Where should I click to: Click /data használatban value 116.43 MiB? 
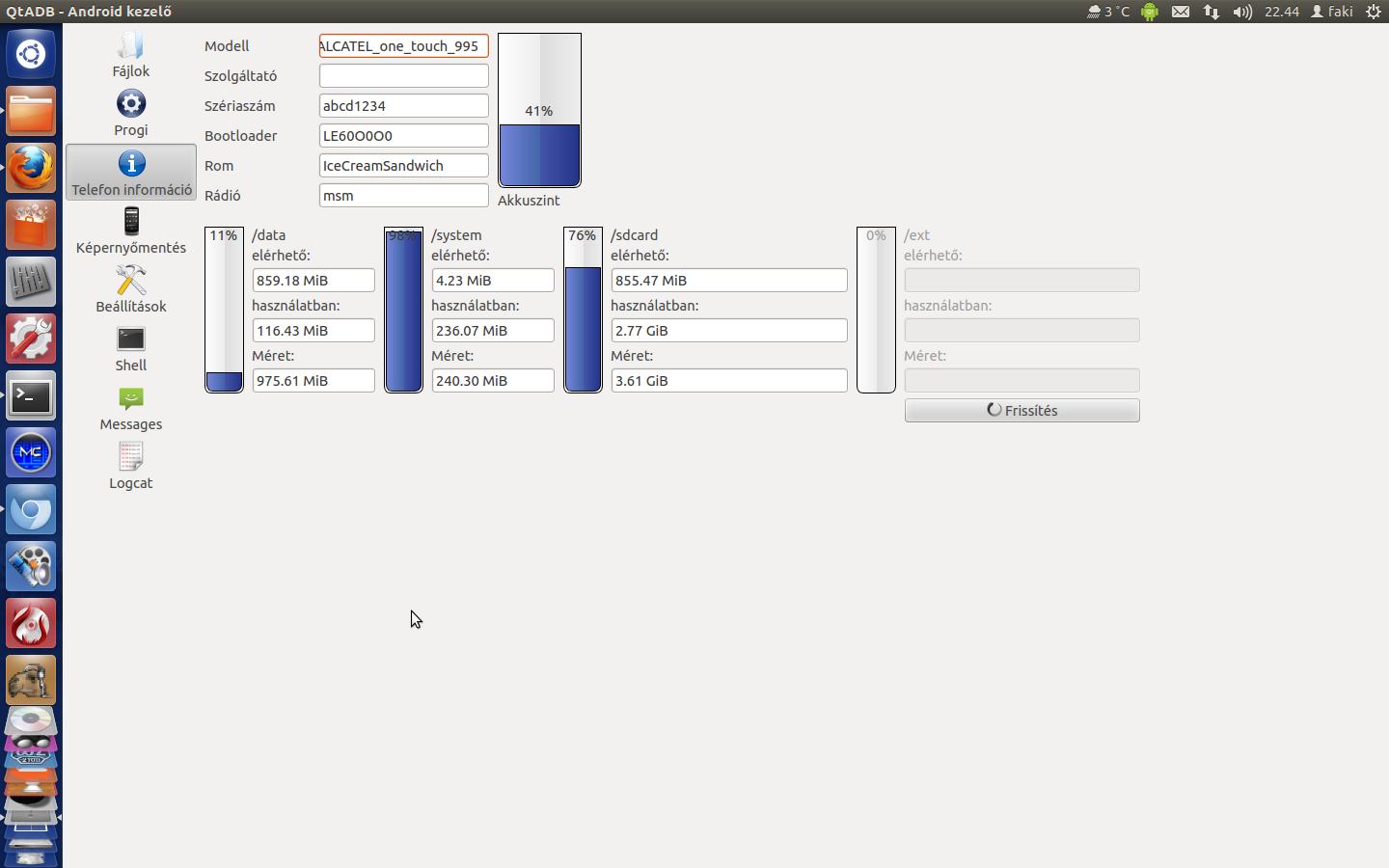pos(313,331)
